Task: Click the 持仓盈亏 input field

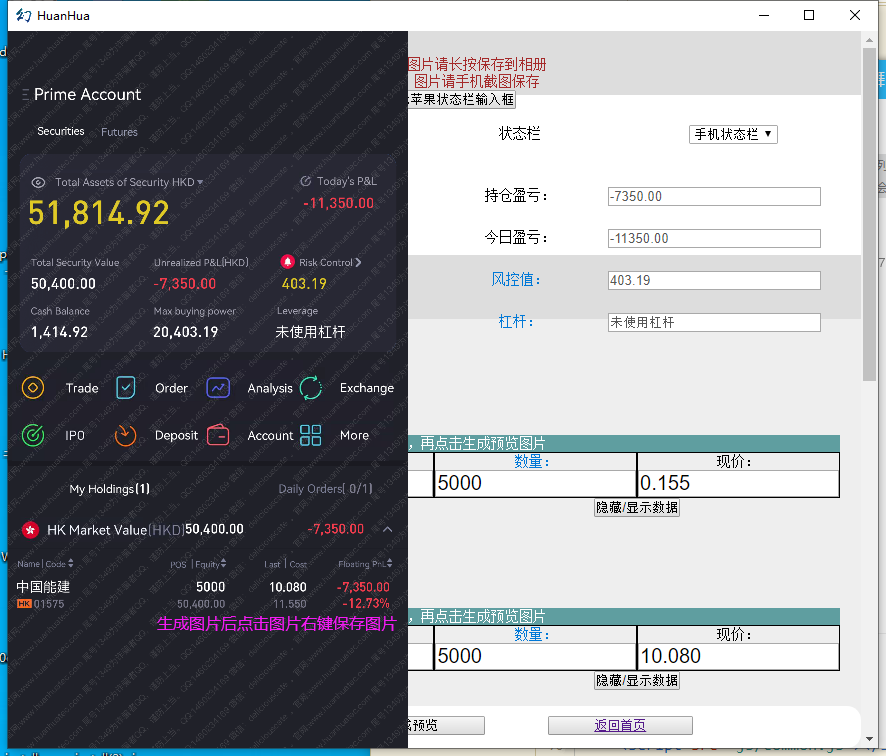Action: coord(713,197)
